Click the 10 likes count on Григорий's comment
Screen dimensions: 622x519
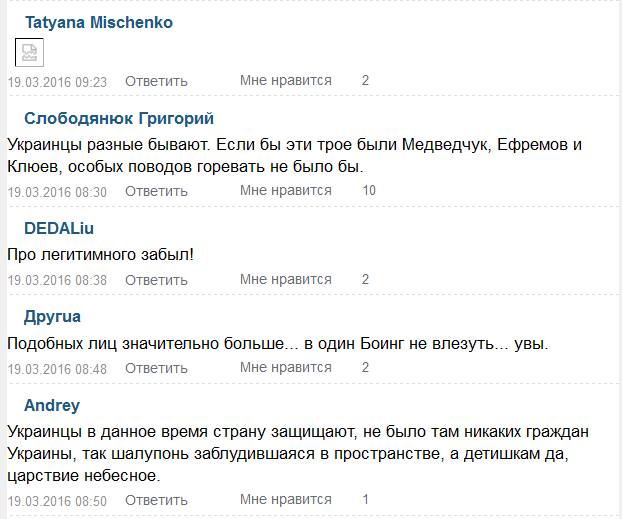[x=369, y=190]
